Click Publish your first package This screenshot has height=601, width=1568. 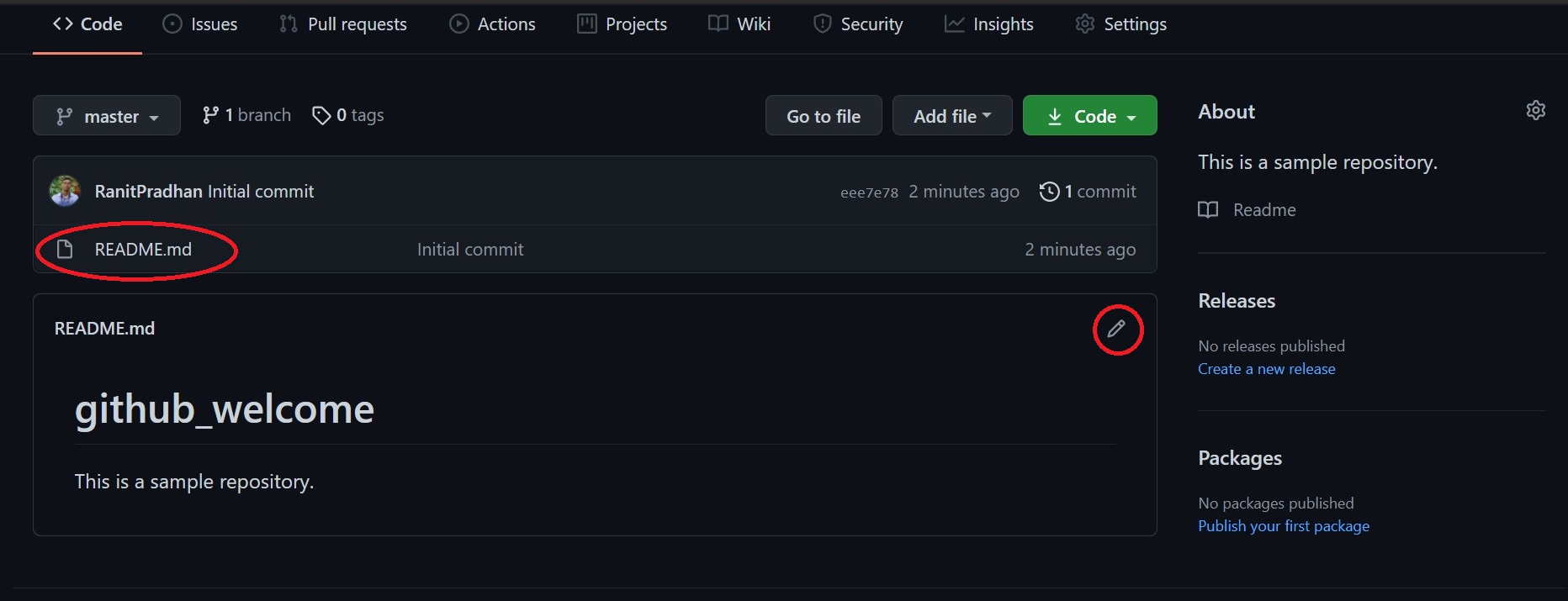tap(1284, 526)
